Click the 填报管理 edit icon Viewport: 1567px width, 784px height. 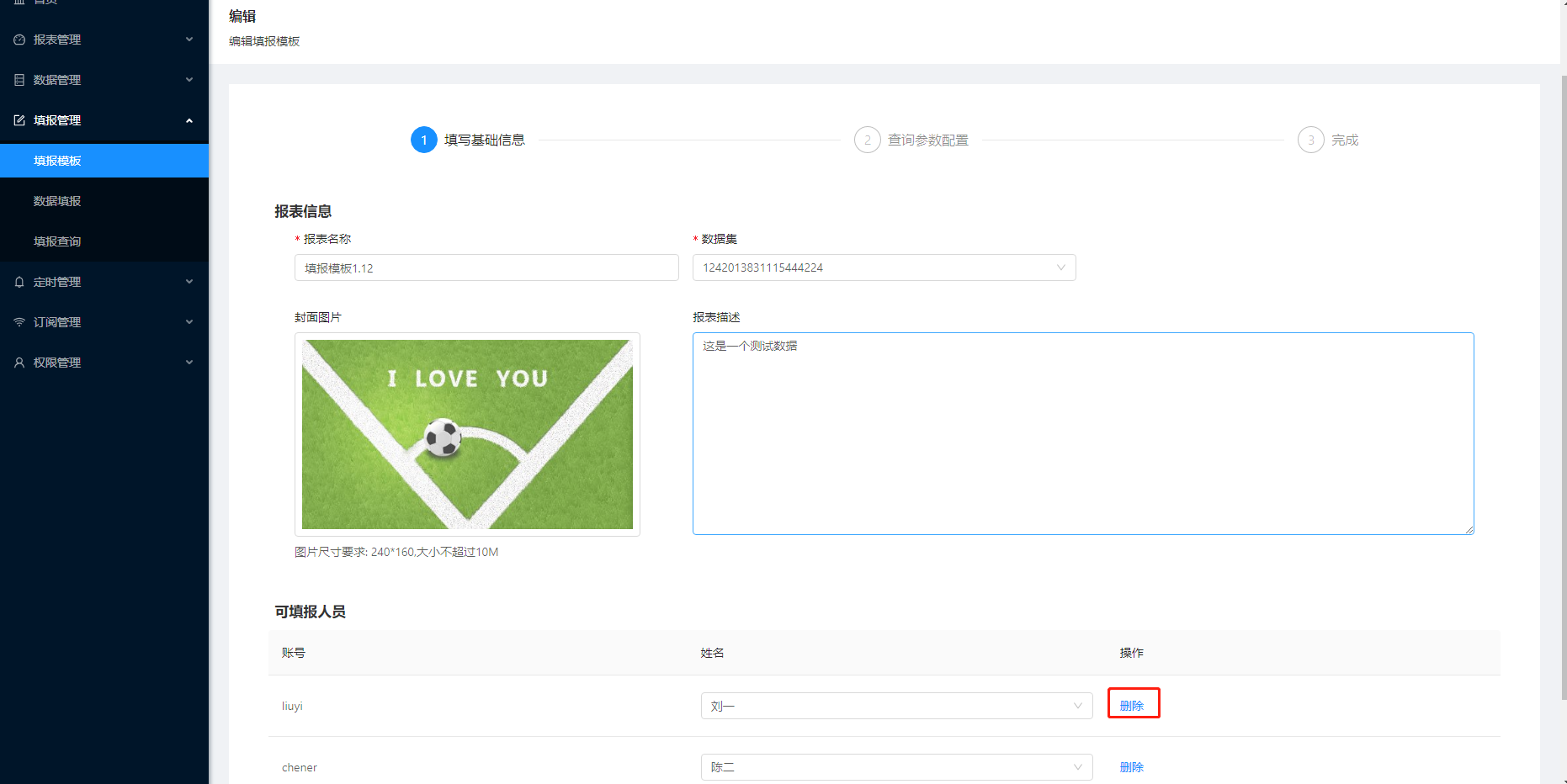click(x=19, y=120)
